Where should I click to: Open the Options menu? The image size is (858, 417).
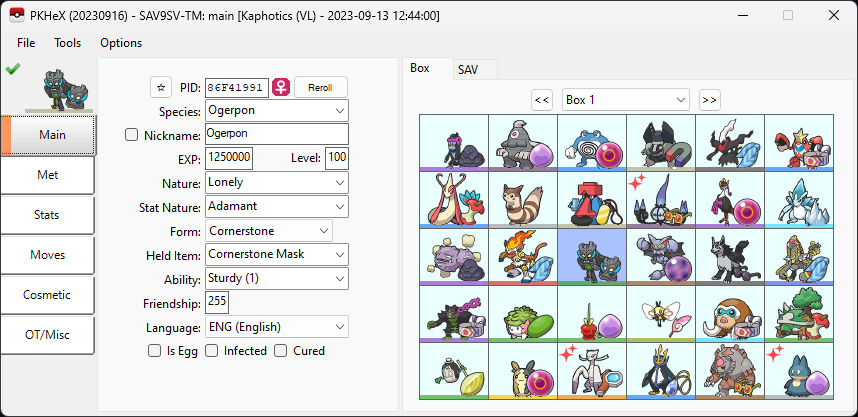coord(121,43)
